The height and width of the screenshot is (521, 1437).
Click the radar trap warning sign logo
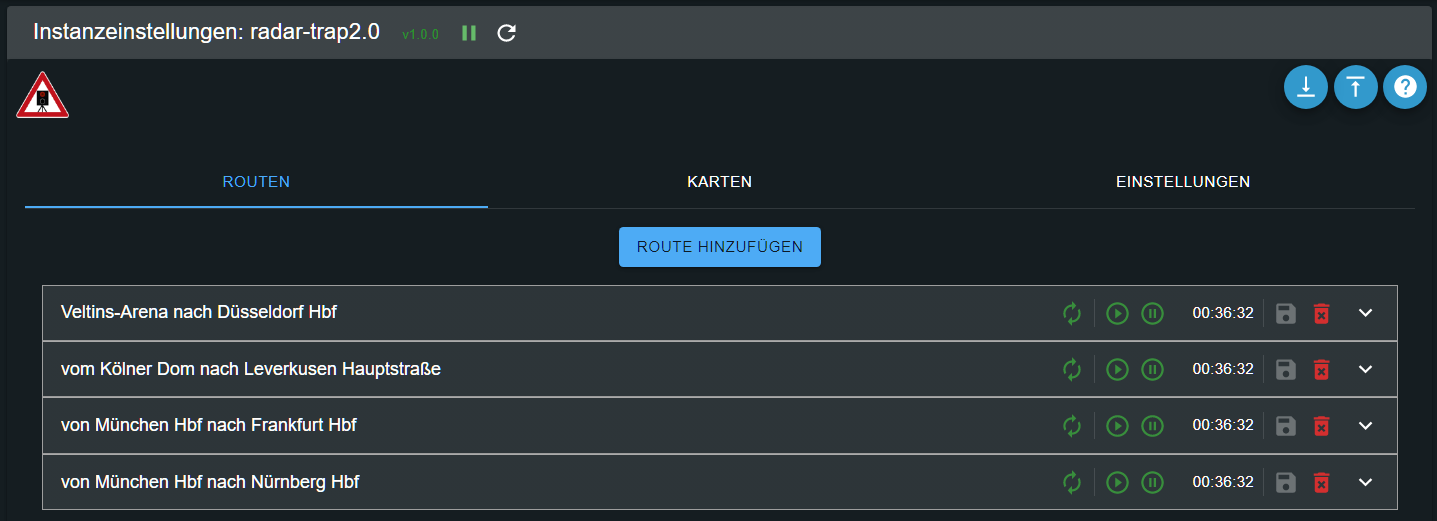pos(42,96)
